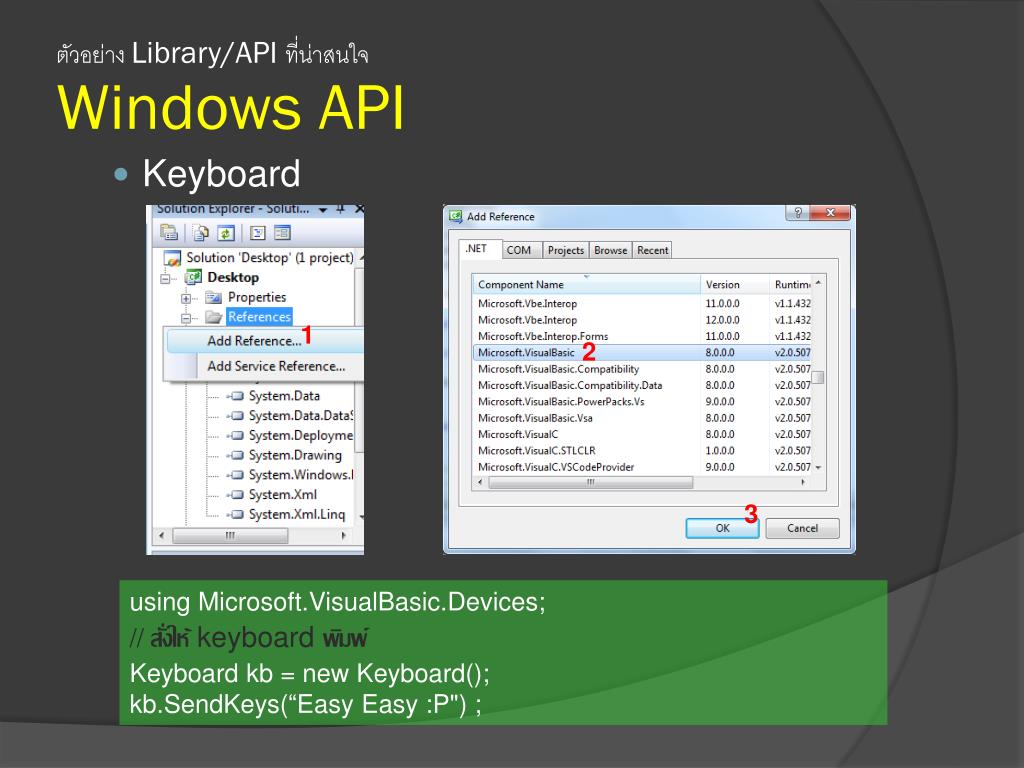Sort by Component Name column header

(586, 285)
